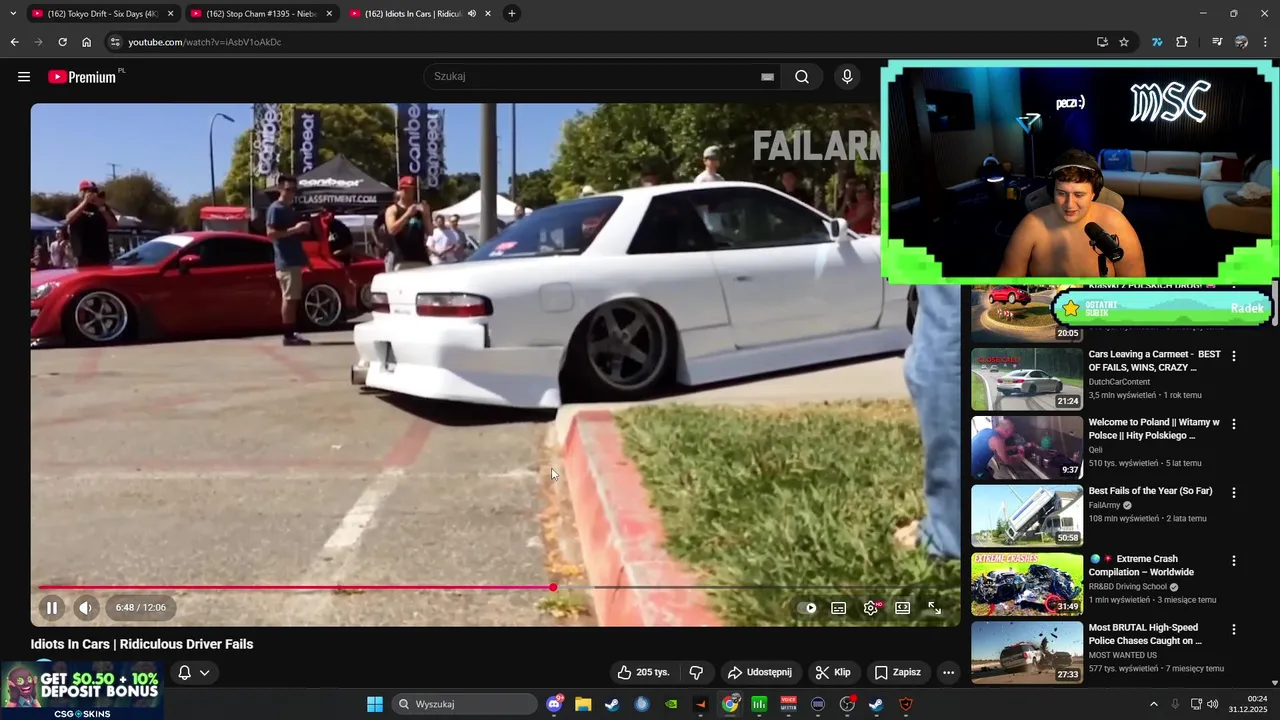Dislike the video with the thumbs-down

[696, 672]
